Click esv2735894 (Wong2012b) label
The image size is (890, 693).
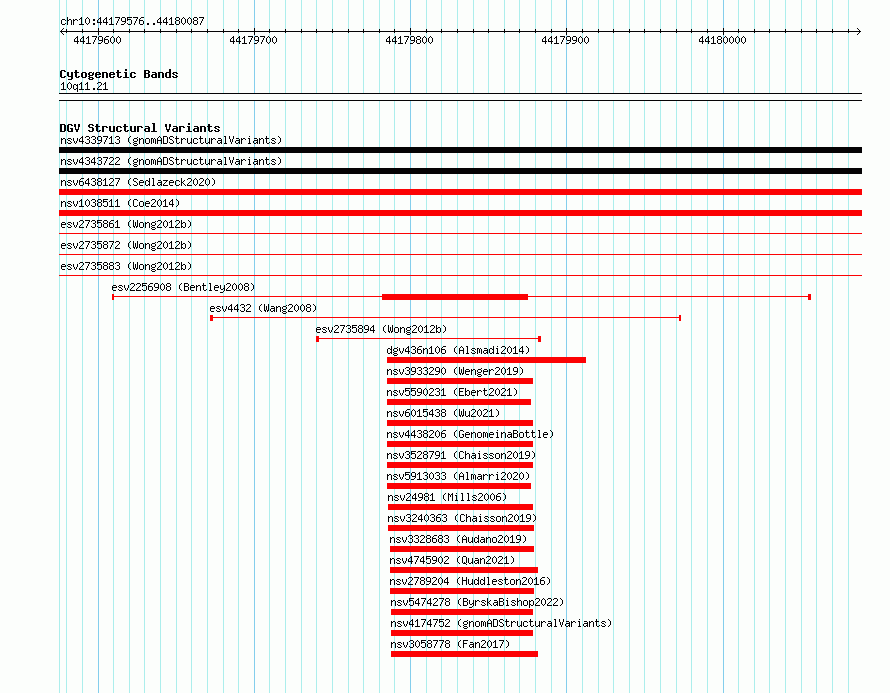tap(381, 329)
